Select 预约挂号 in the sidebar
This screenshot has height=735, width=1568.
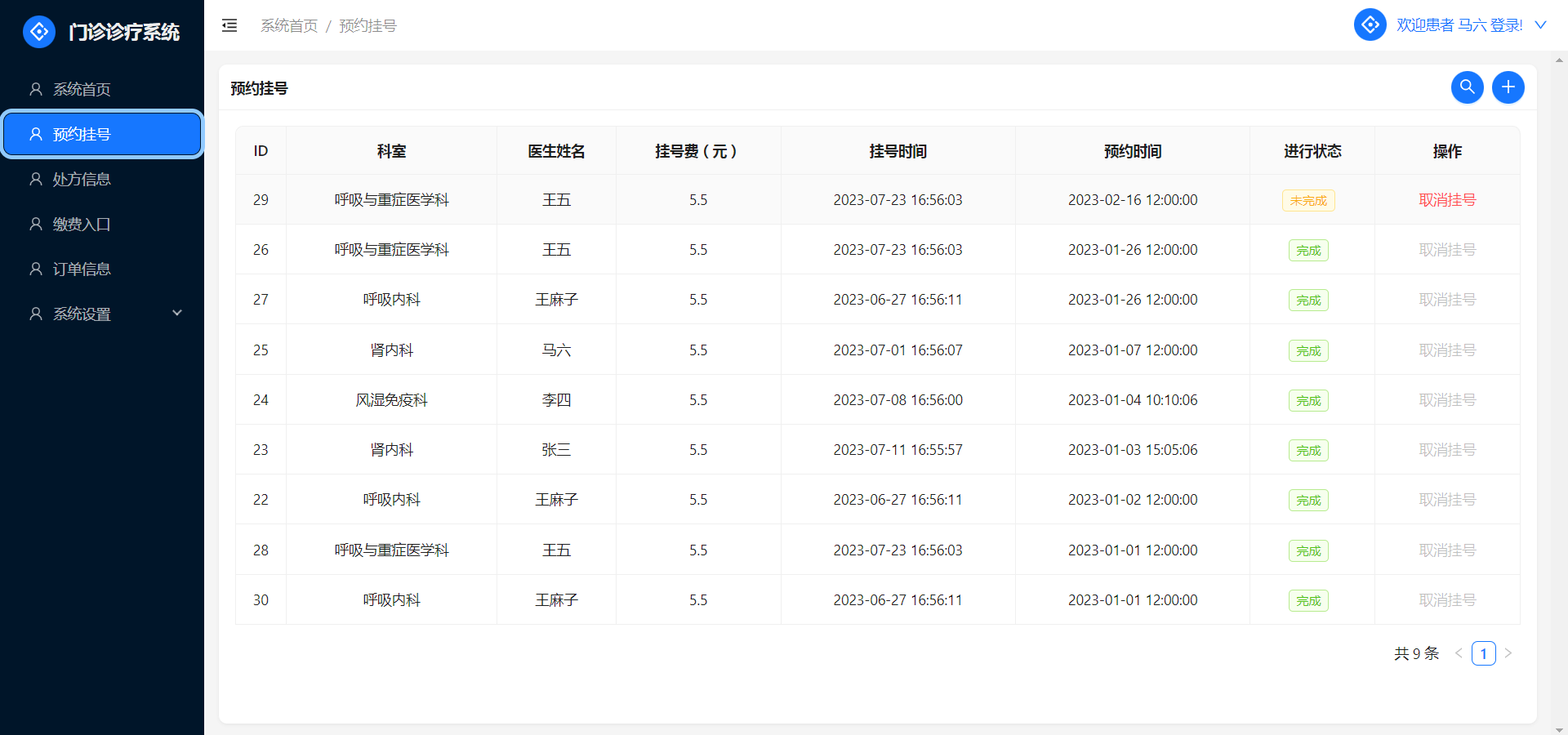102,134
